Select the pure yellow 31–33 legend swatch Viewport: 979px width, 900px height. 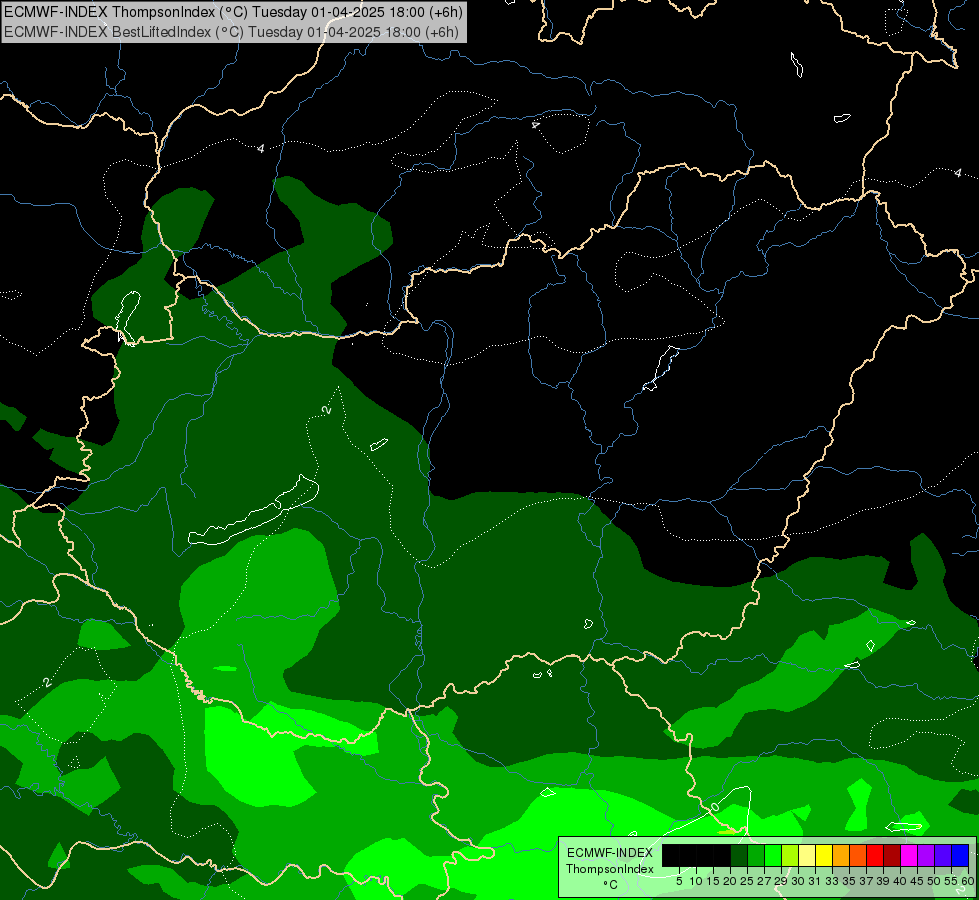pos(824,856)
